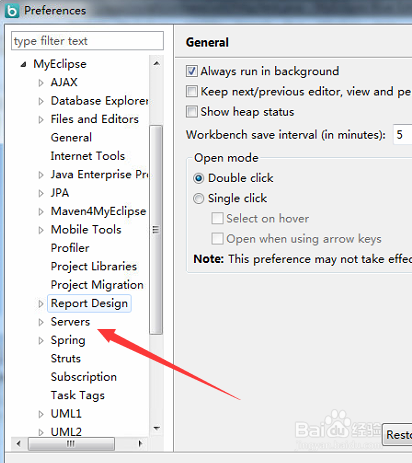Open Task Tags preferences

tap(78, 395)
